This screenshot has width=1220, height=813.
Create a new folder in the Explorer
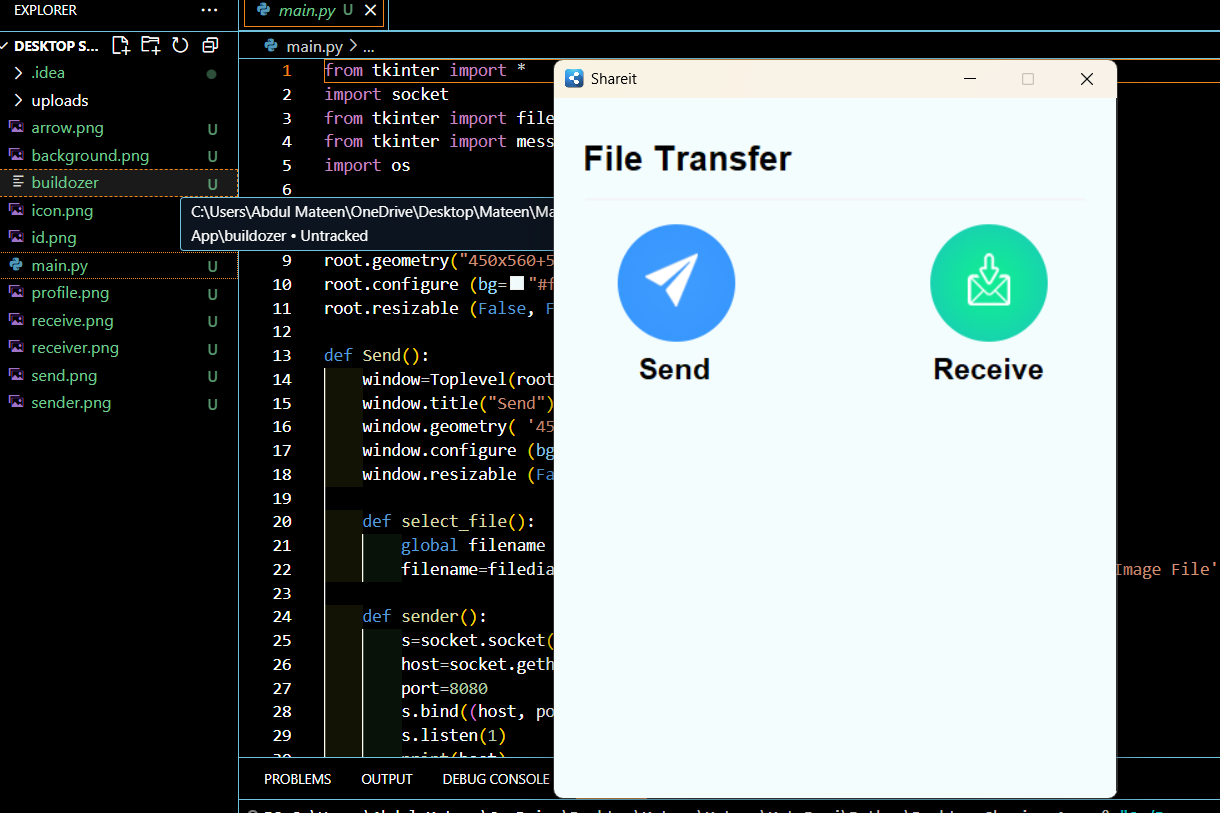point(150,45)
